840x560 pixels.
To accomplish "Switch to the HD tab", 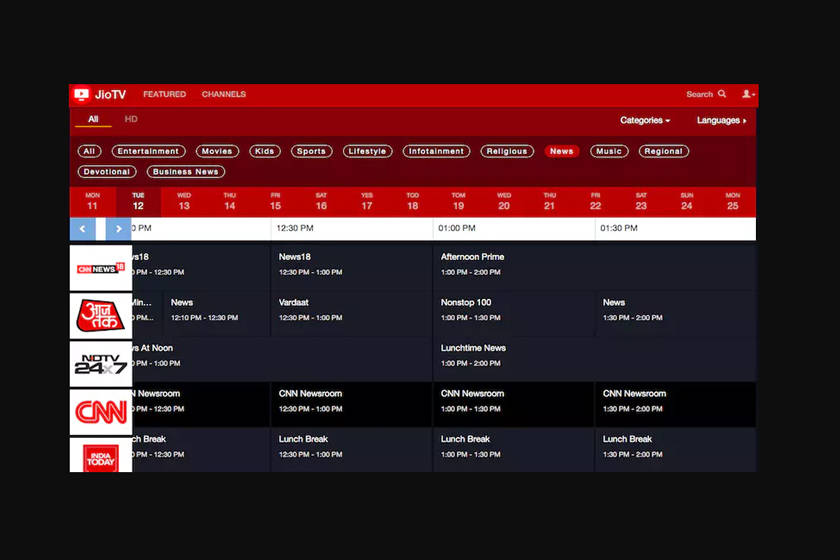I will (x=131, y=119).
